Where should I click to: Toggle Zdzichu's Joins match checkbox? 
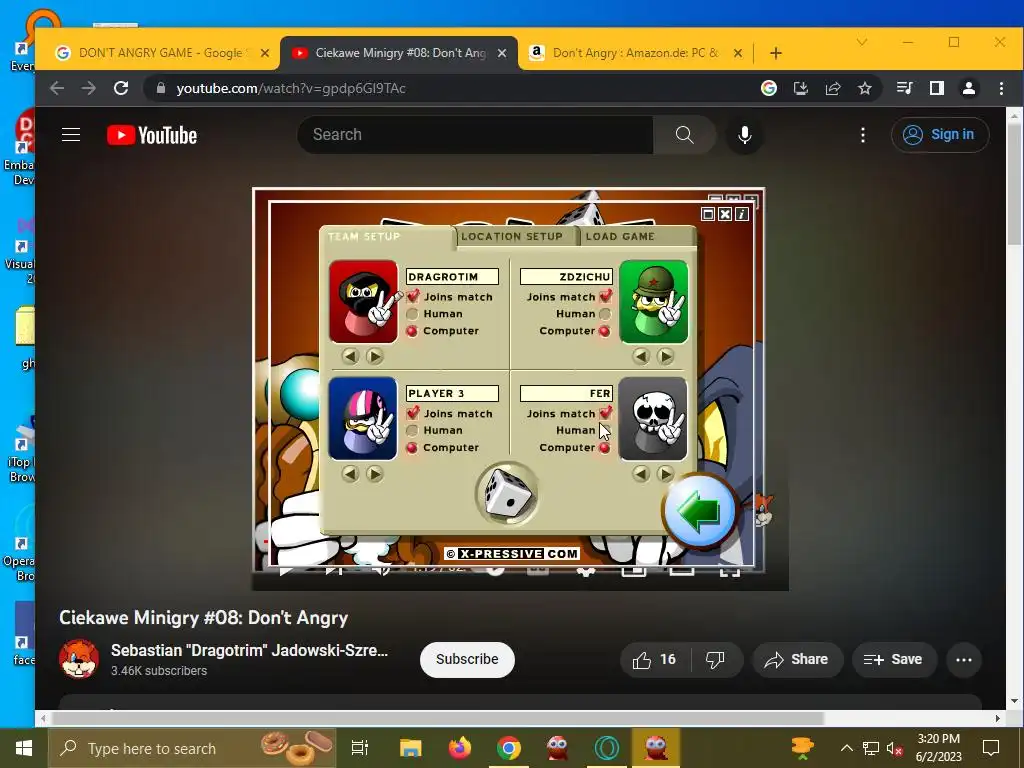click(x=605, y=296)
